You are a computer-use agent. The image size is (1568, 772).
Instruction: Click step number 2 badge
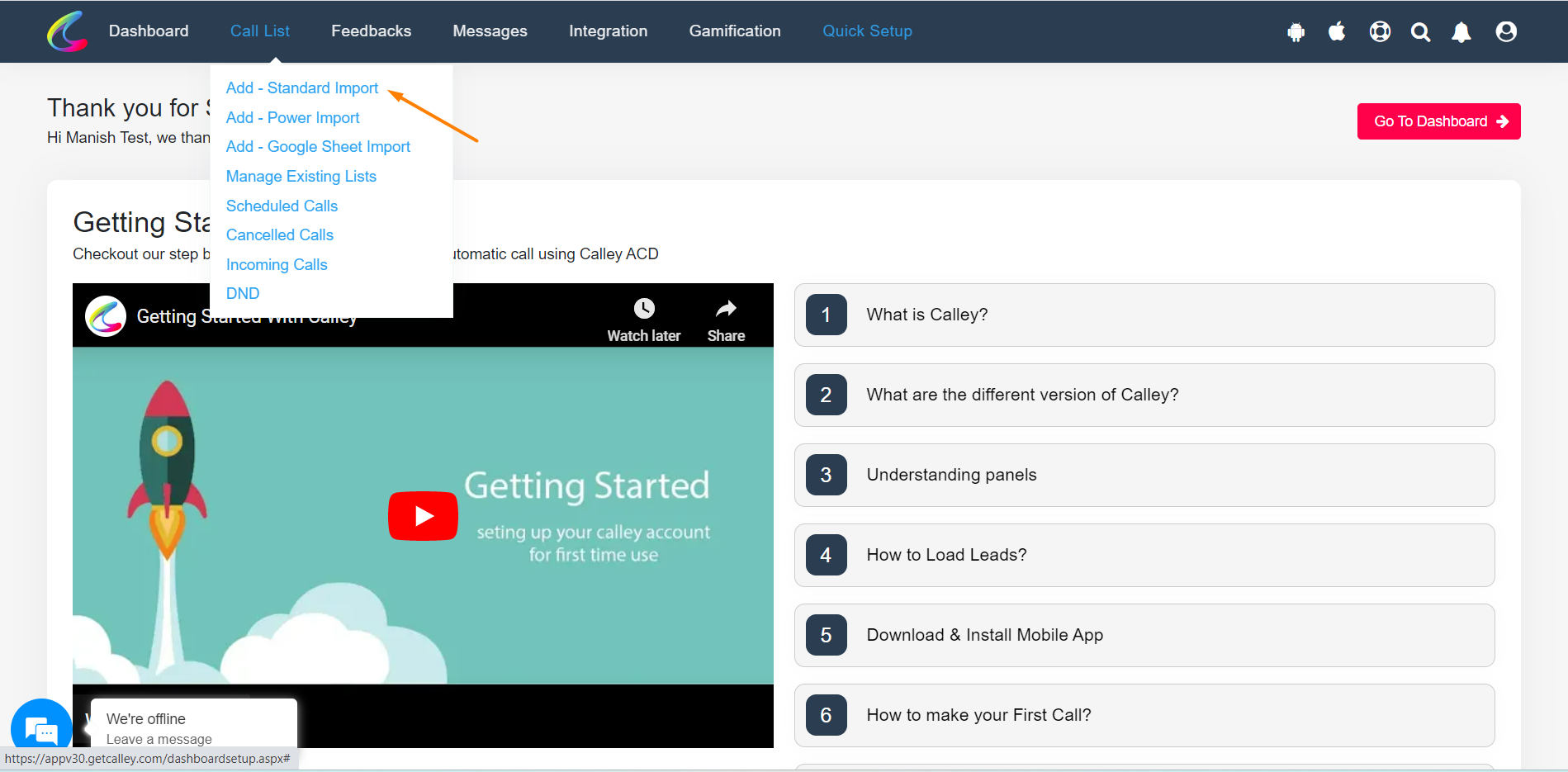click(827, 395)
